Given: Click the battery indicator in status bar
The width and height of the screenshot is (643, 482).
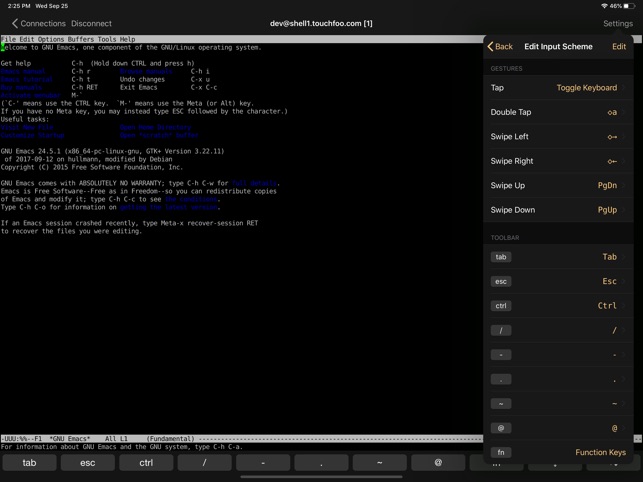Looking at the screenshot, I should point(629,6).
